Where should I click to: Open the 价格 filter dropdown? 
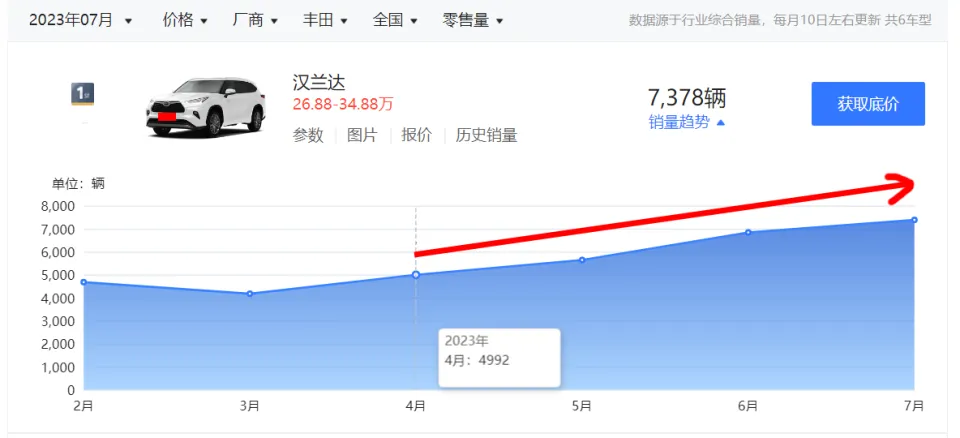(x=185, y=20)
